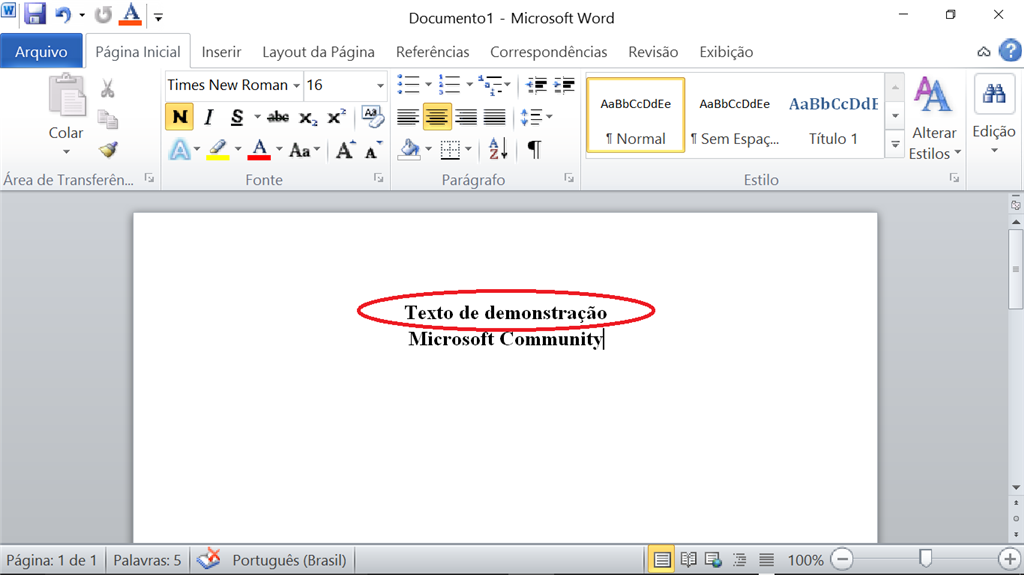The height and width of the screenshot is (575, 1024).
Task: Switch to Layout da Página tab
Action: [x=319, y=52]
